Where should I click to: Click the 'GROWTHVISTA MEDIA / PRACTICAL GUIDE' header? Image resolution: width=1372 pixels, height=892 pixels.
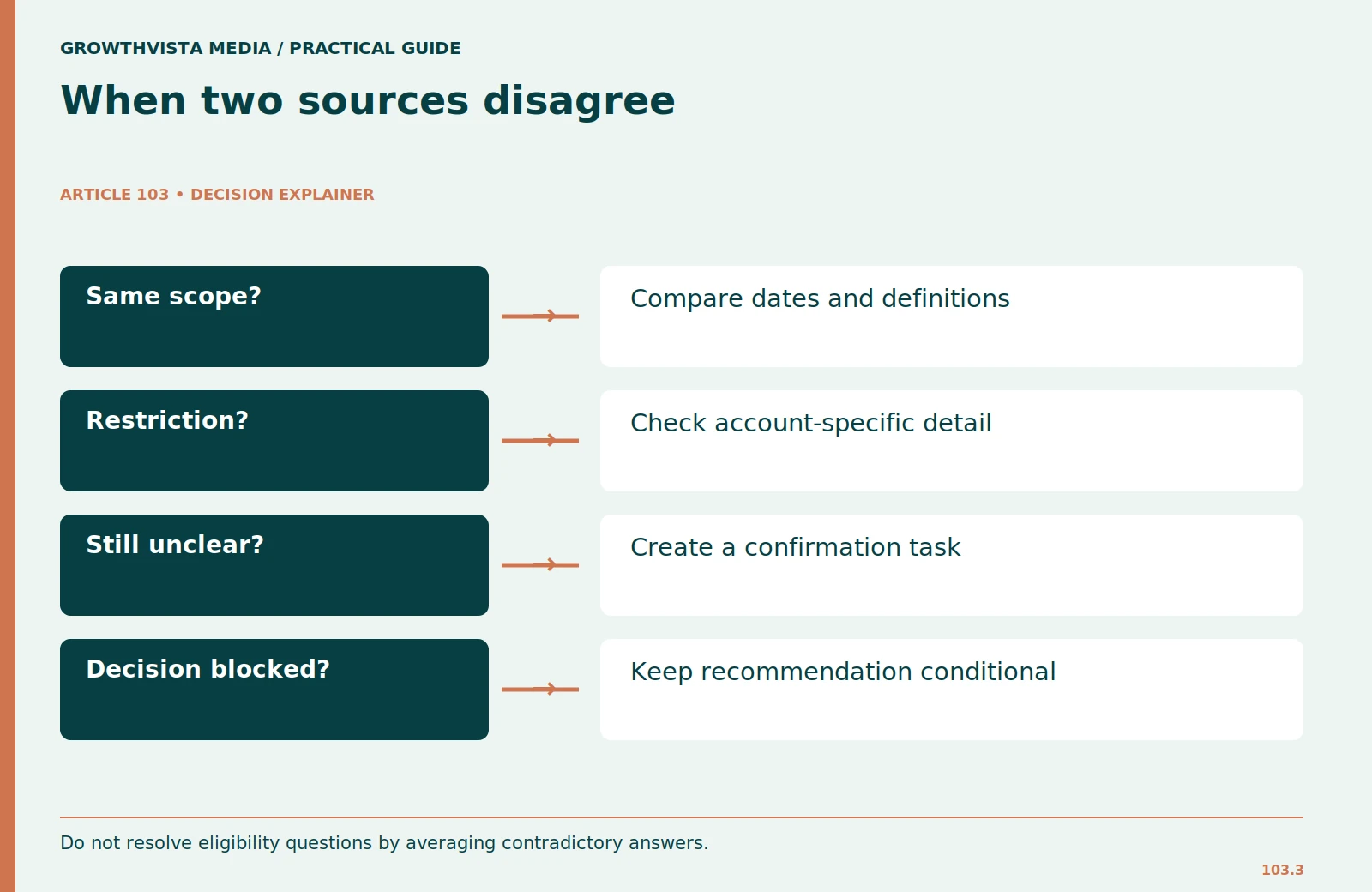[260, 48]
